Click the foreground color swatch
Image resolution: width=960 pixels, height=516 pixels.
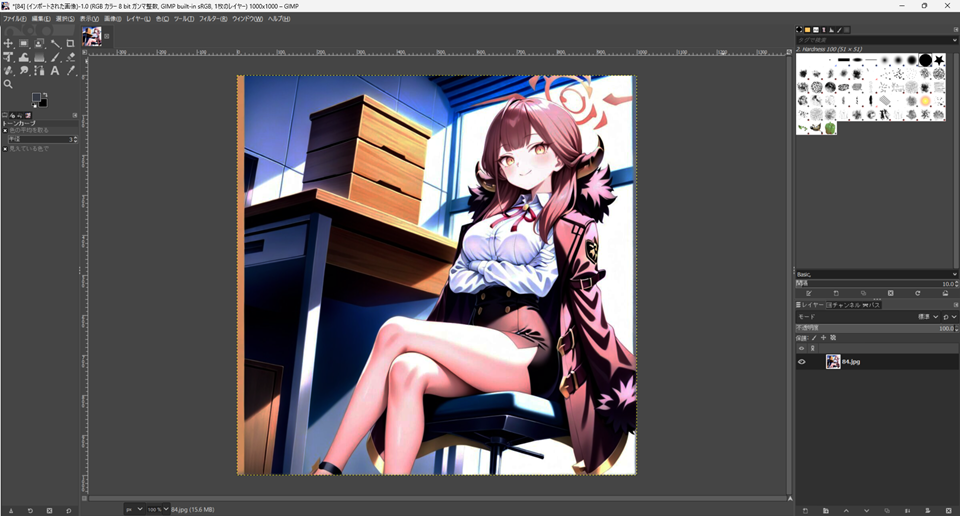pyautogui.click(x=37, y=98)
